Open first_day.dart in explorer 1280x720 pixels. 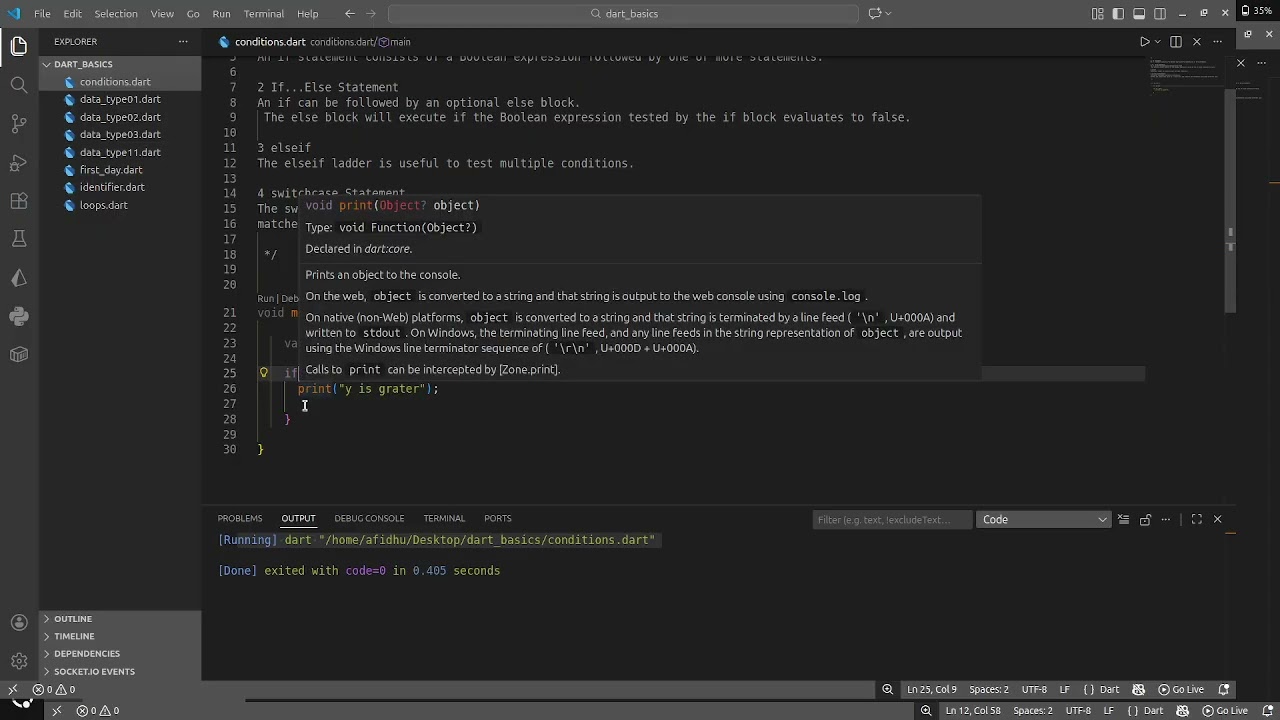coord(111,170)
